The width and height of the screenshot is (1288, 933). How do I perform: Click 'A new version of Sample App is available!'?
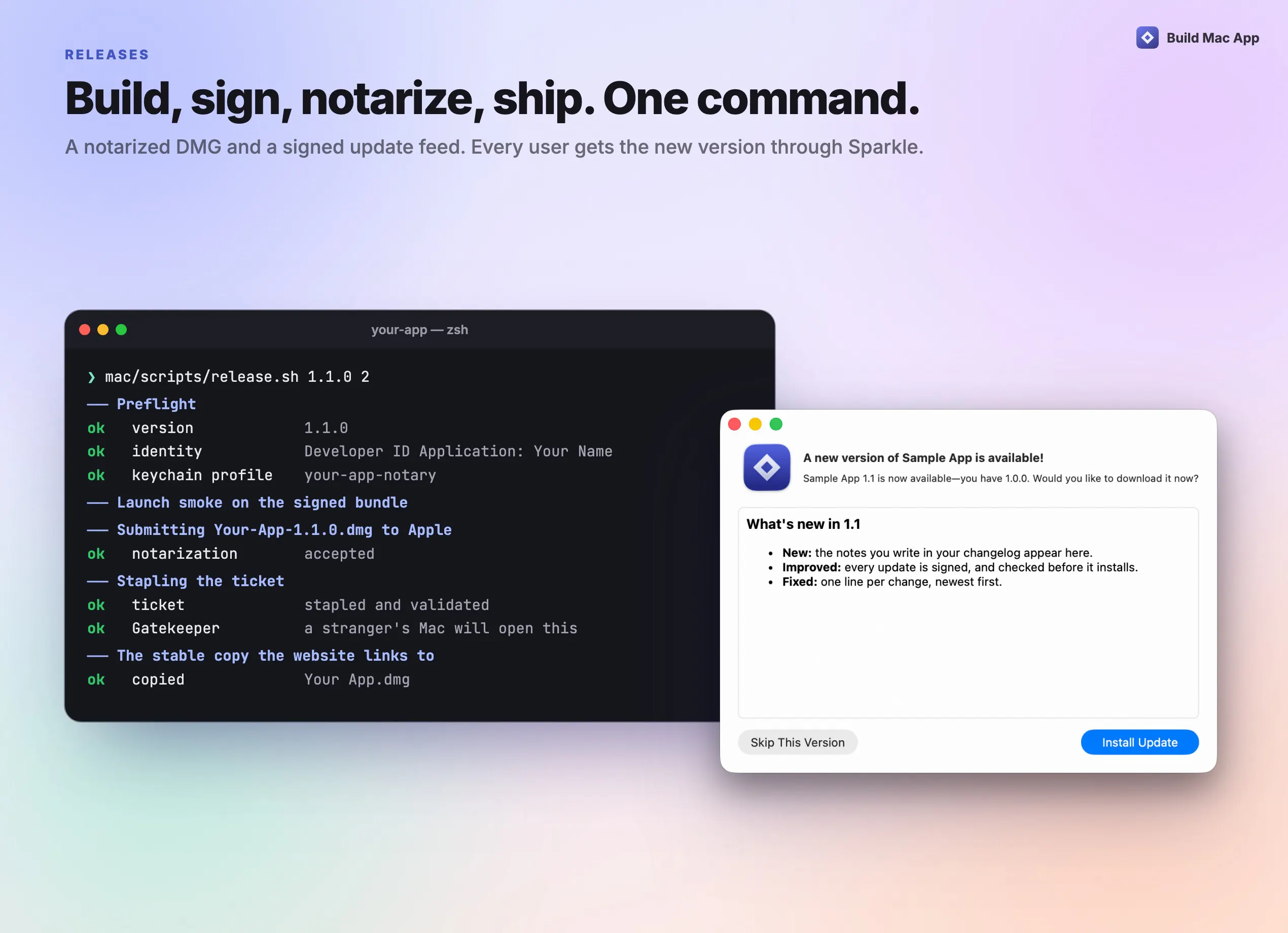click(923, 458)
